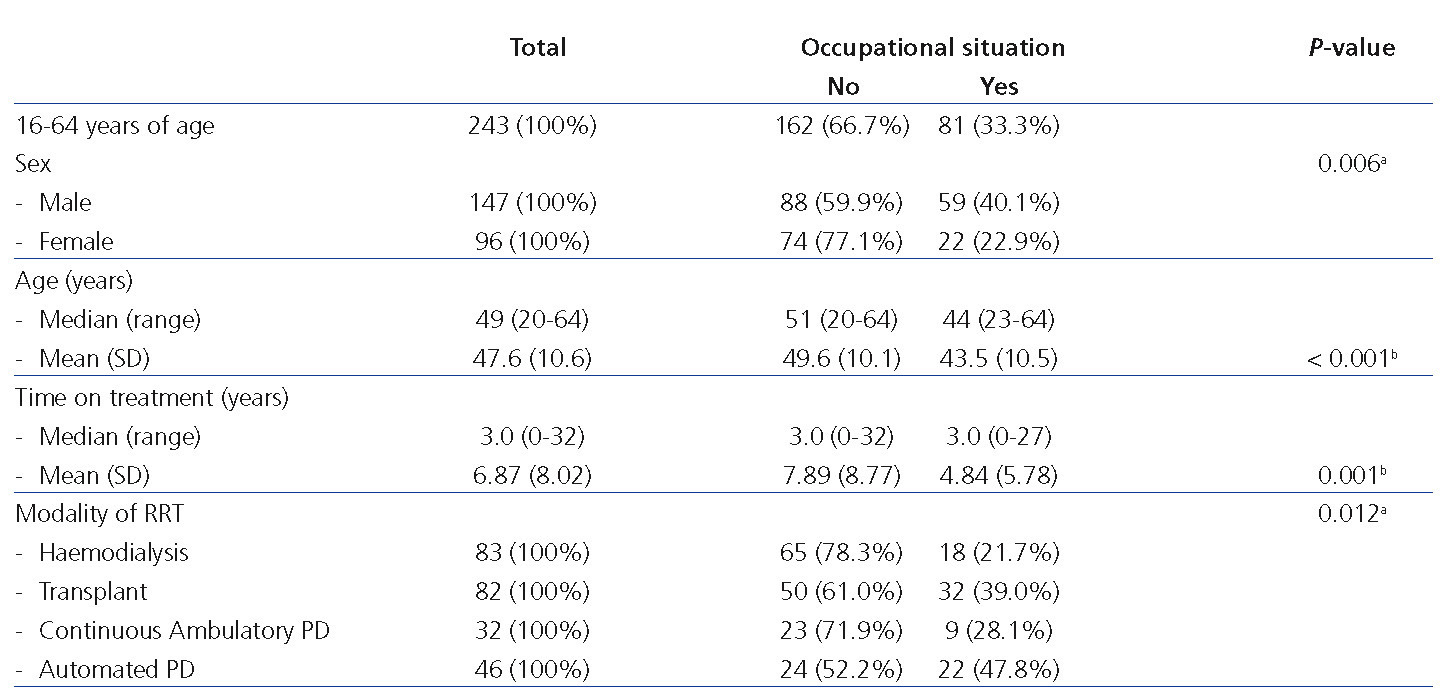The height and width of the screenshot is (696, 1447).
Task: Select the "Haemodialysis" row label
Action: [113, 552]
